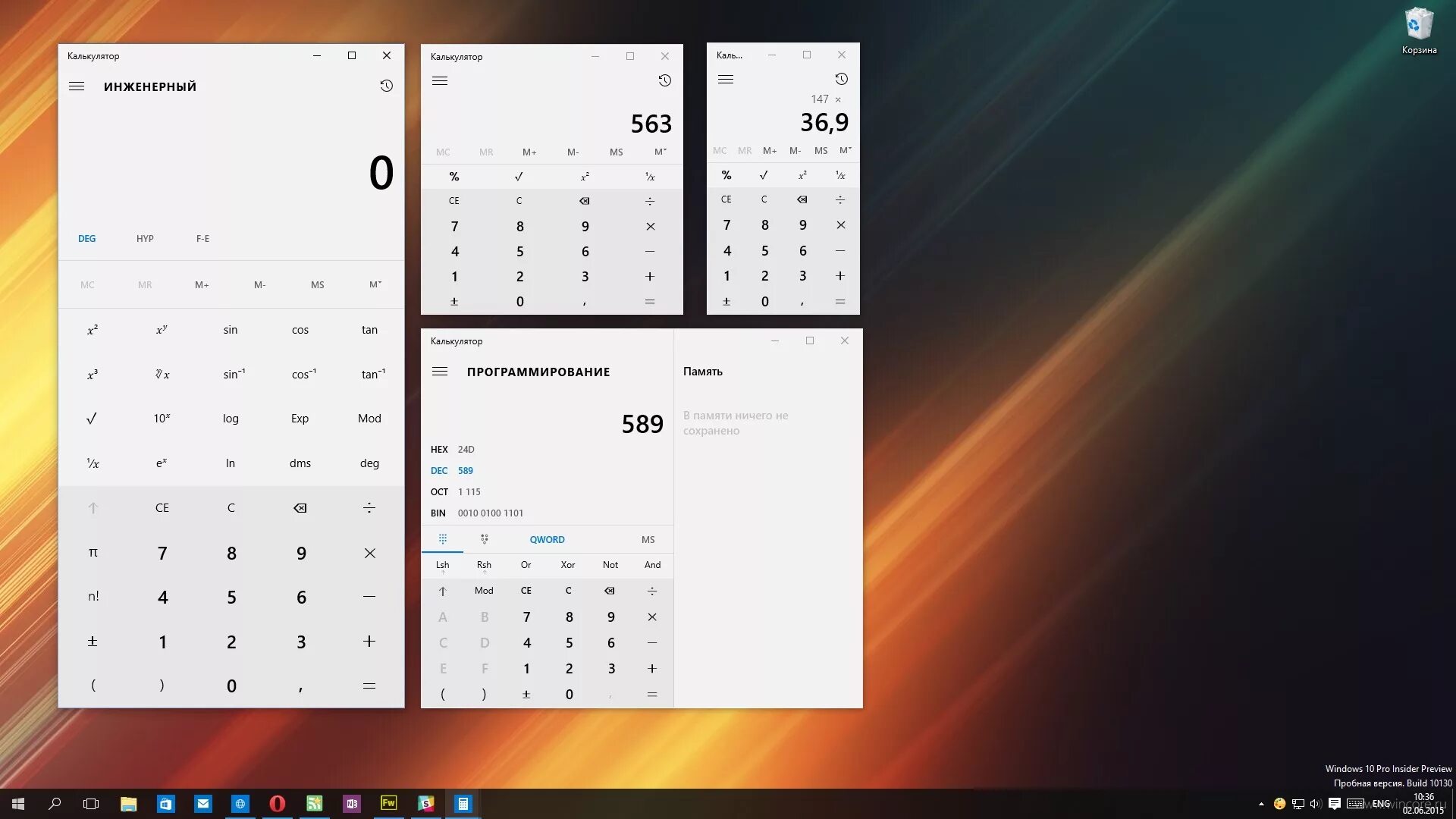Expand the memory list M▾ in the scientific calculator
This screenshot has width=1456, height=819.
375,285
